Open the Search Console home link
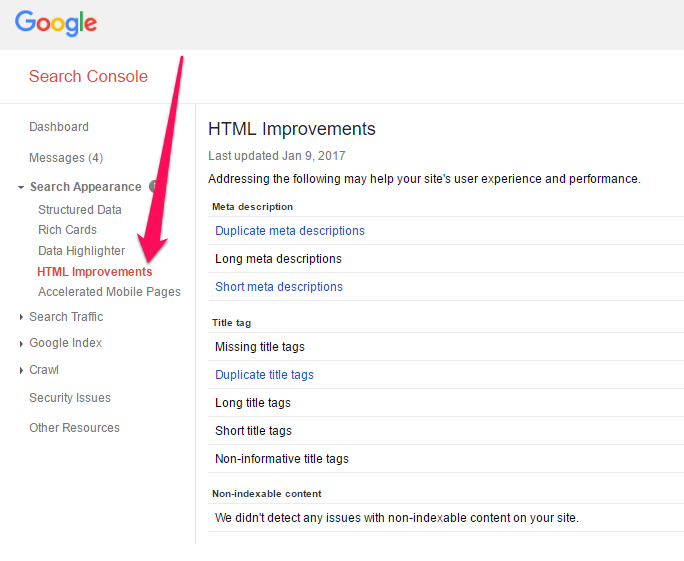684x561 pixels. 88,76
